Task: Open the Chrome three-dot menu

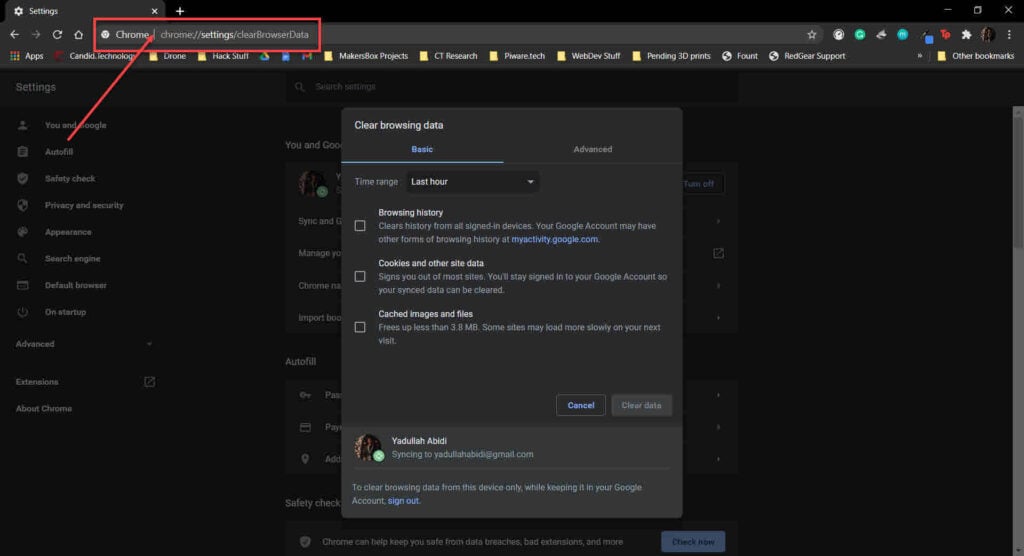Action: click(1009, 35)
